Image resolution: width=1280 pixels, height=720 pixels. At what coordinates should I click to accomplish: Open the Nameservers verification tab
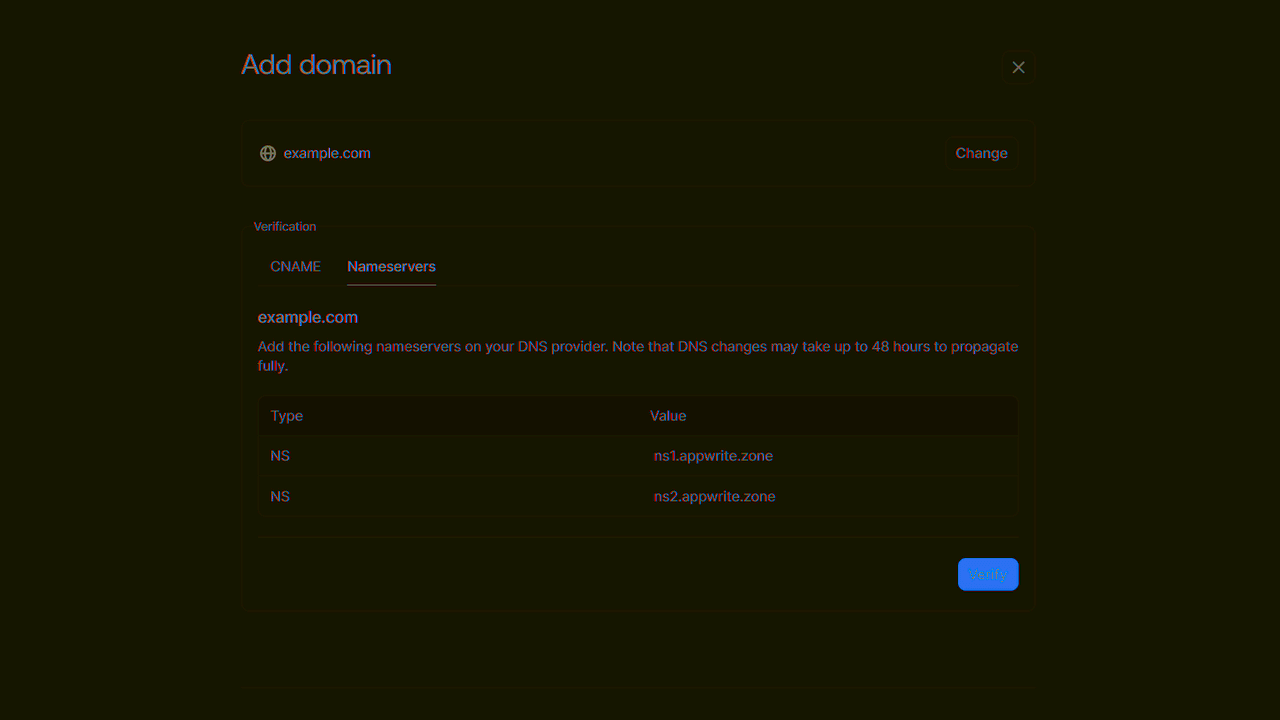(x=391, y=266)
